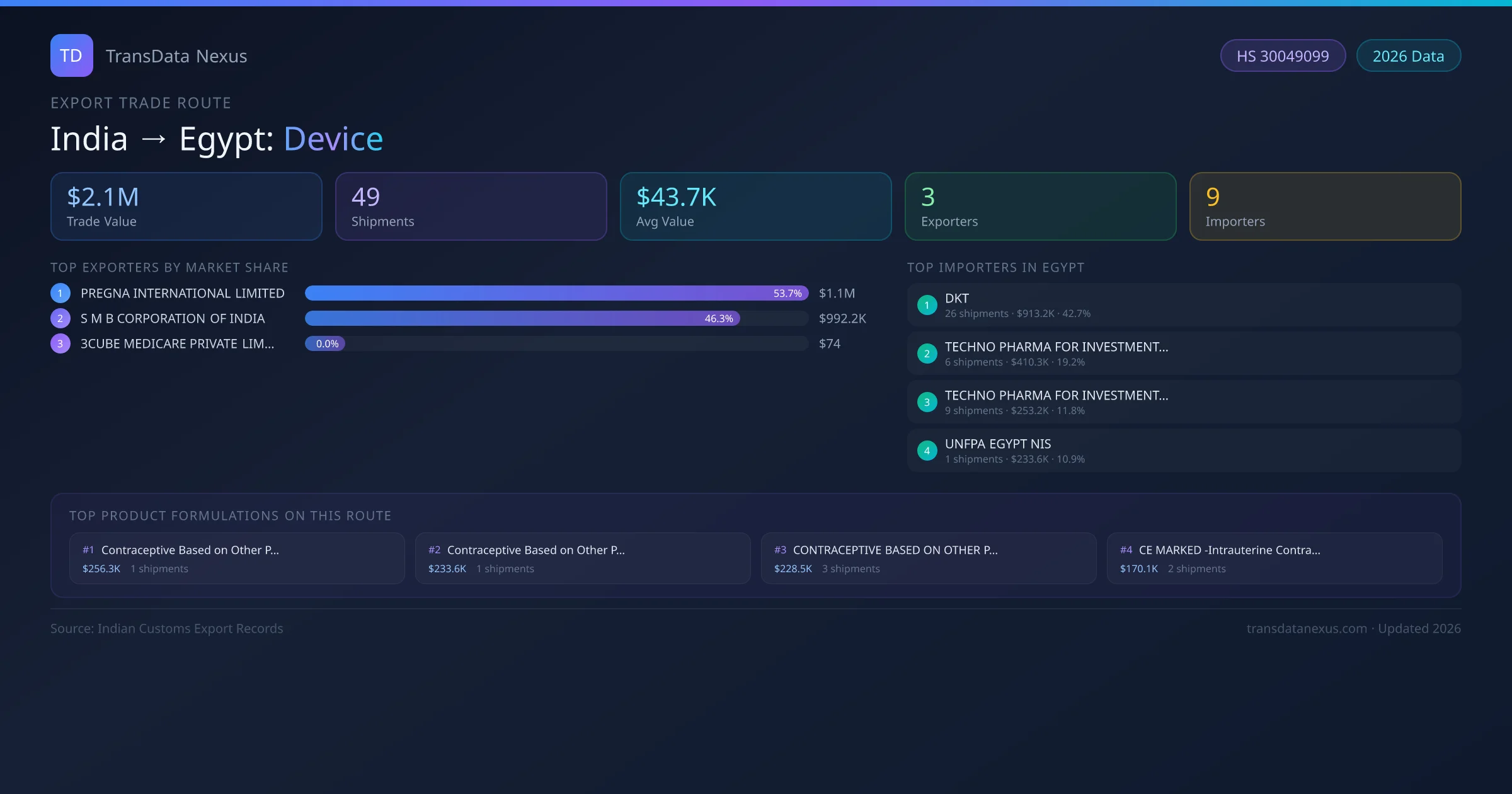Screen dimensions: 1512x794
Task: Select the 2026 Data pill tag
Action: click(x=1408, y=56)
